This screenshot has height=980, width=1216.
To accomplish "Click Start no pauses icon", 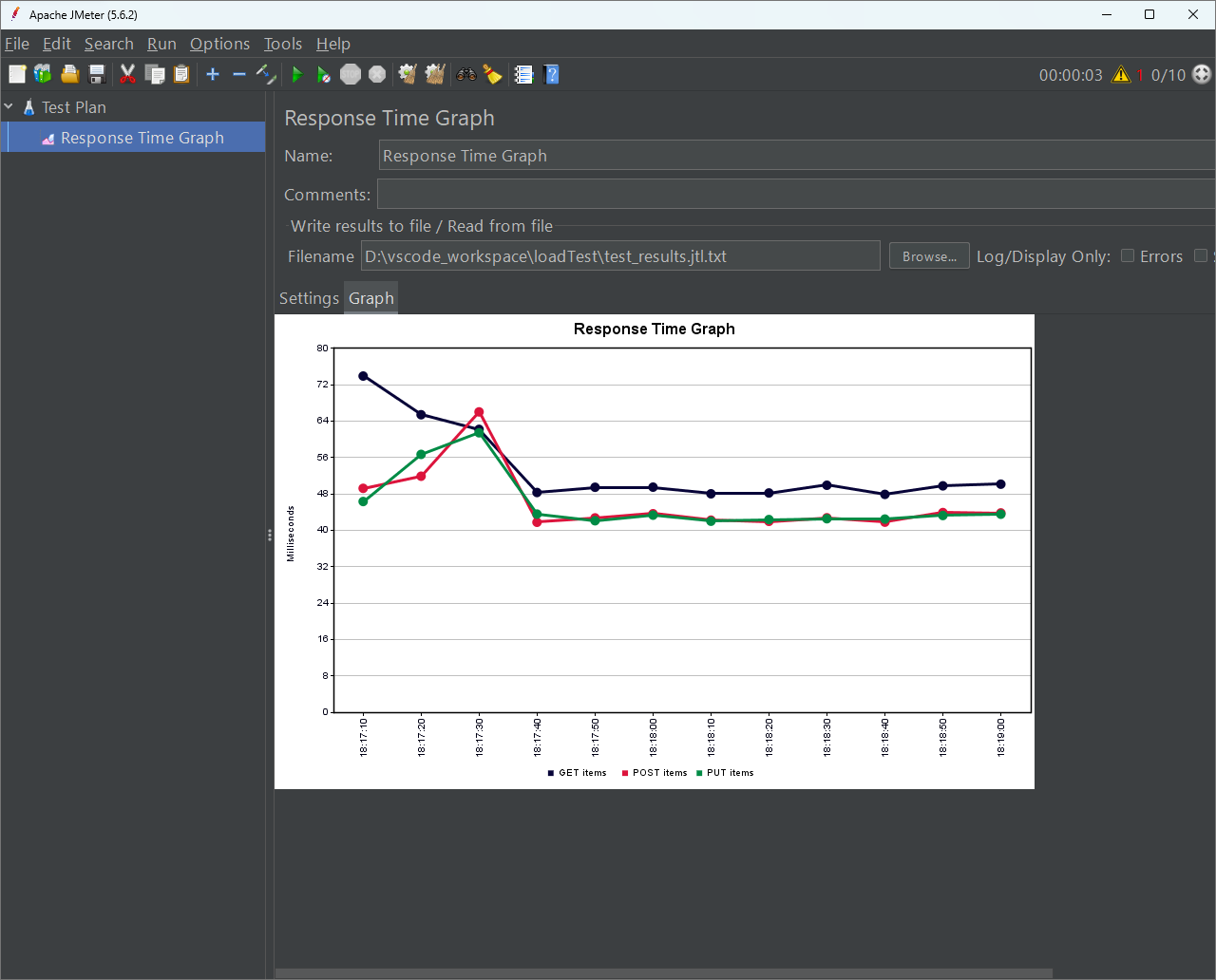I will tap(324, 74).
